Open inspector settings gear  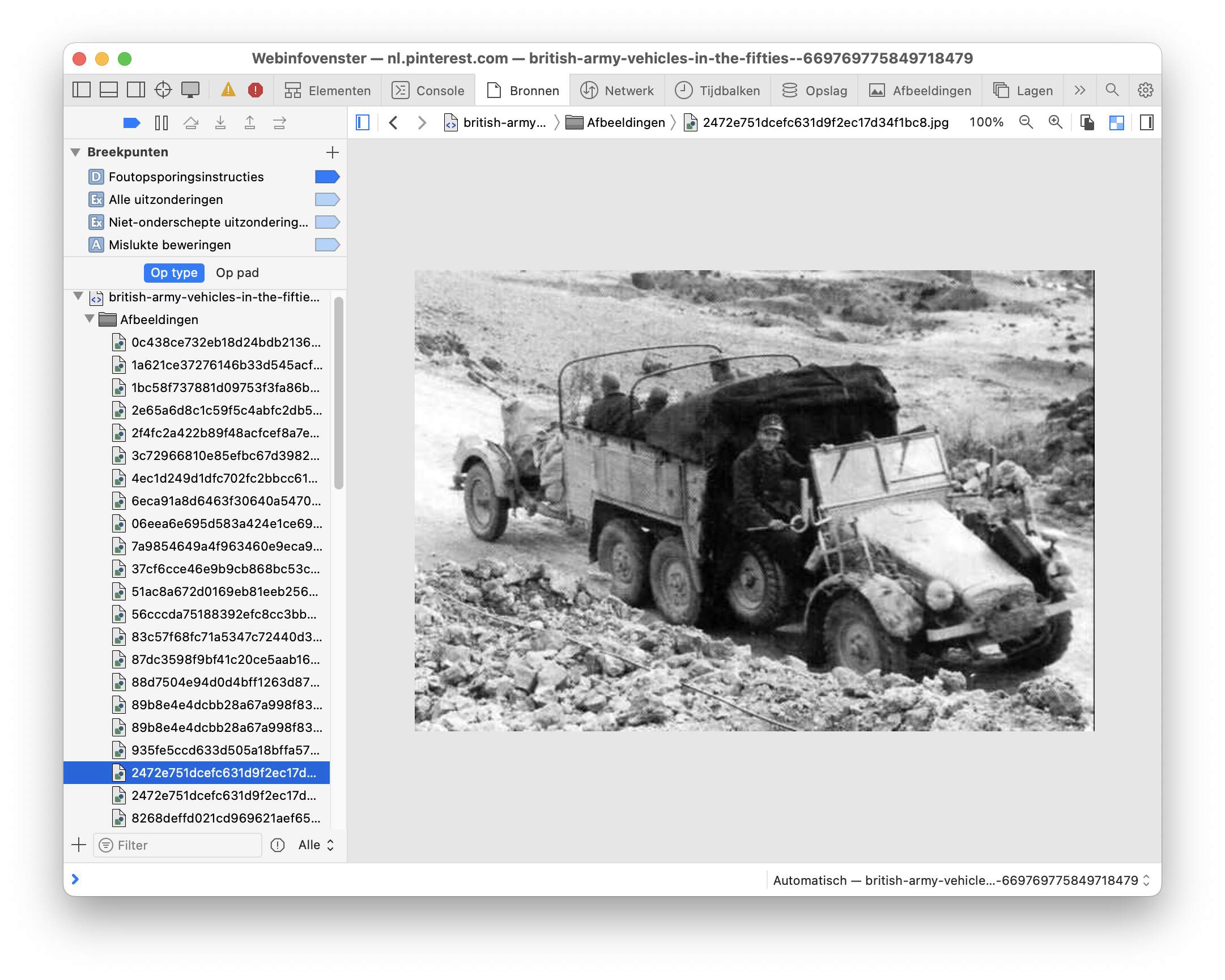pos(1145,90)
